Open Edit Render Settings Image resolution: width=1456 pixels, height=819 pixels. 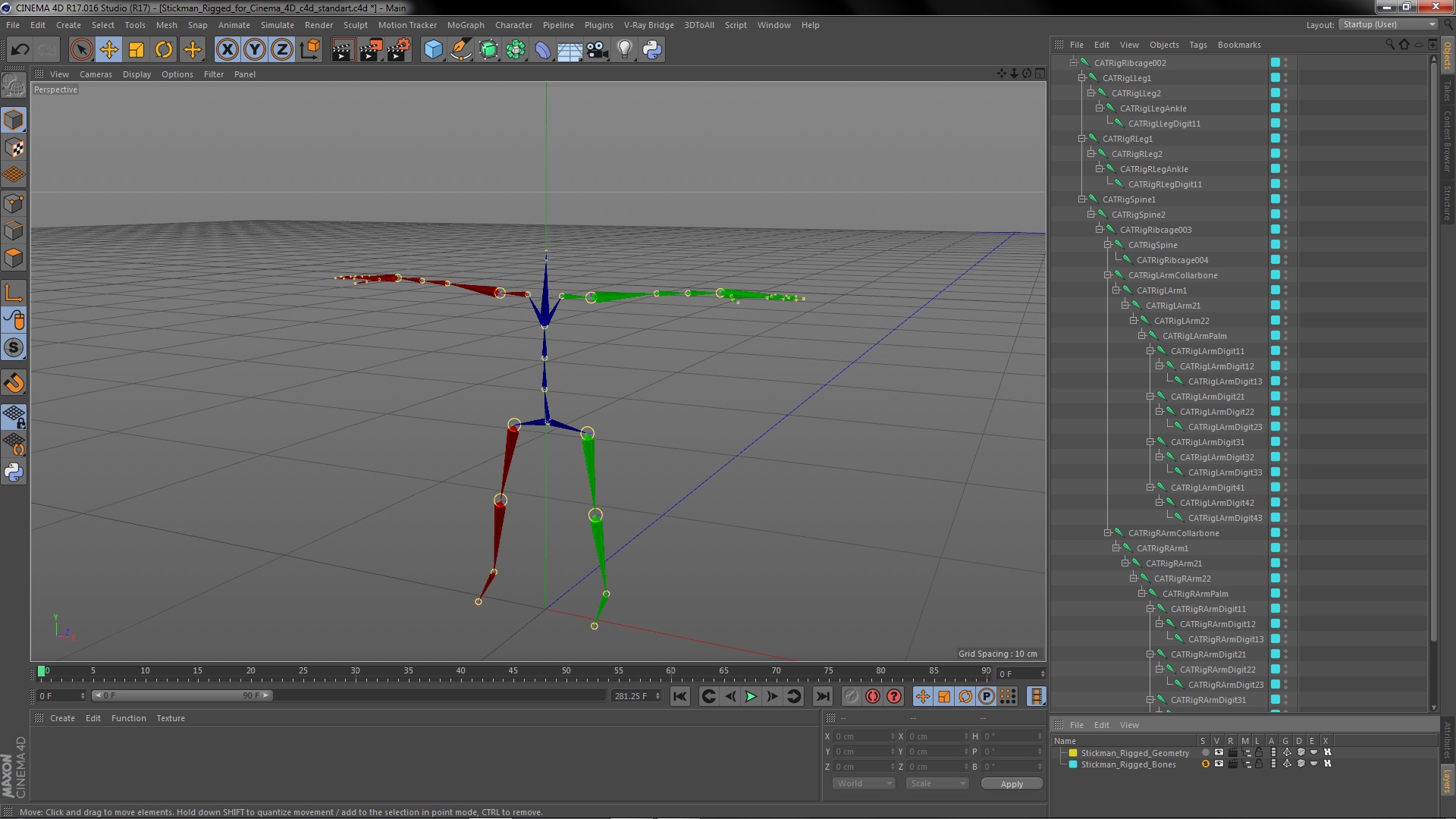399,50
